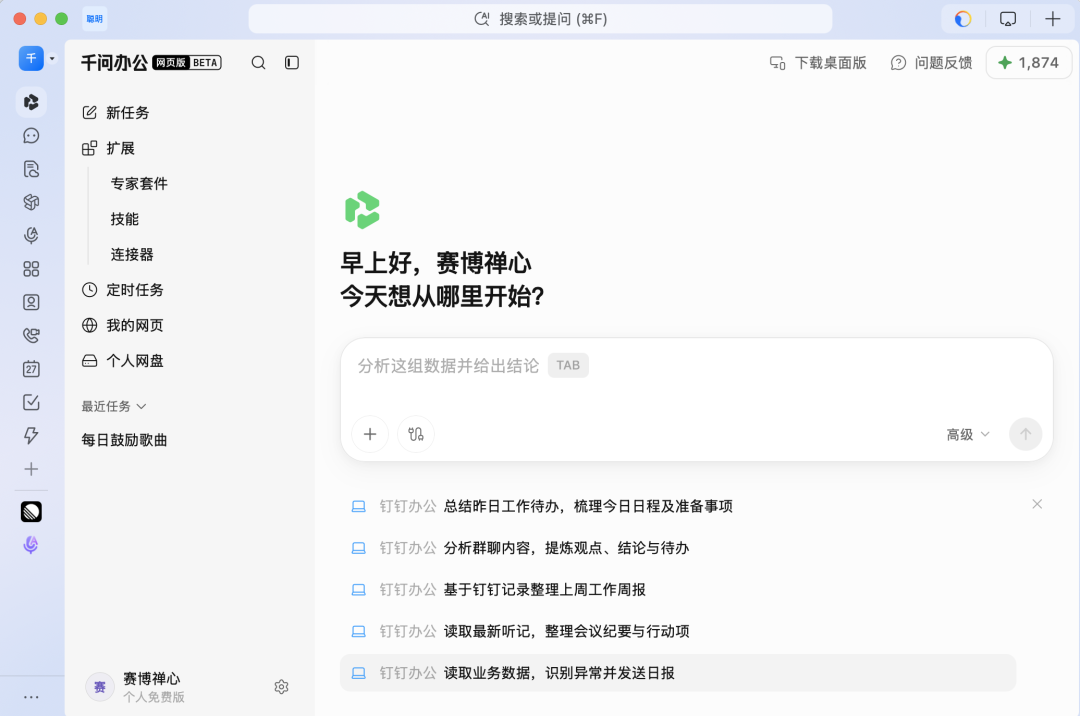1080x716 pixels.
Task: Open the chat messages icon in left rail
Action: 31,136
